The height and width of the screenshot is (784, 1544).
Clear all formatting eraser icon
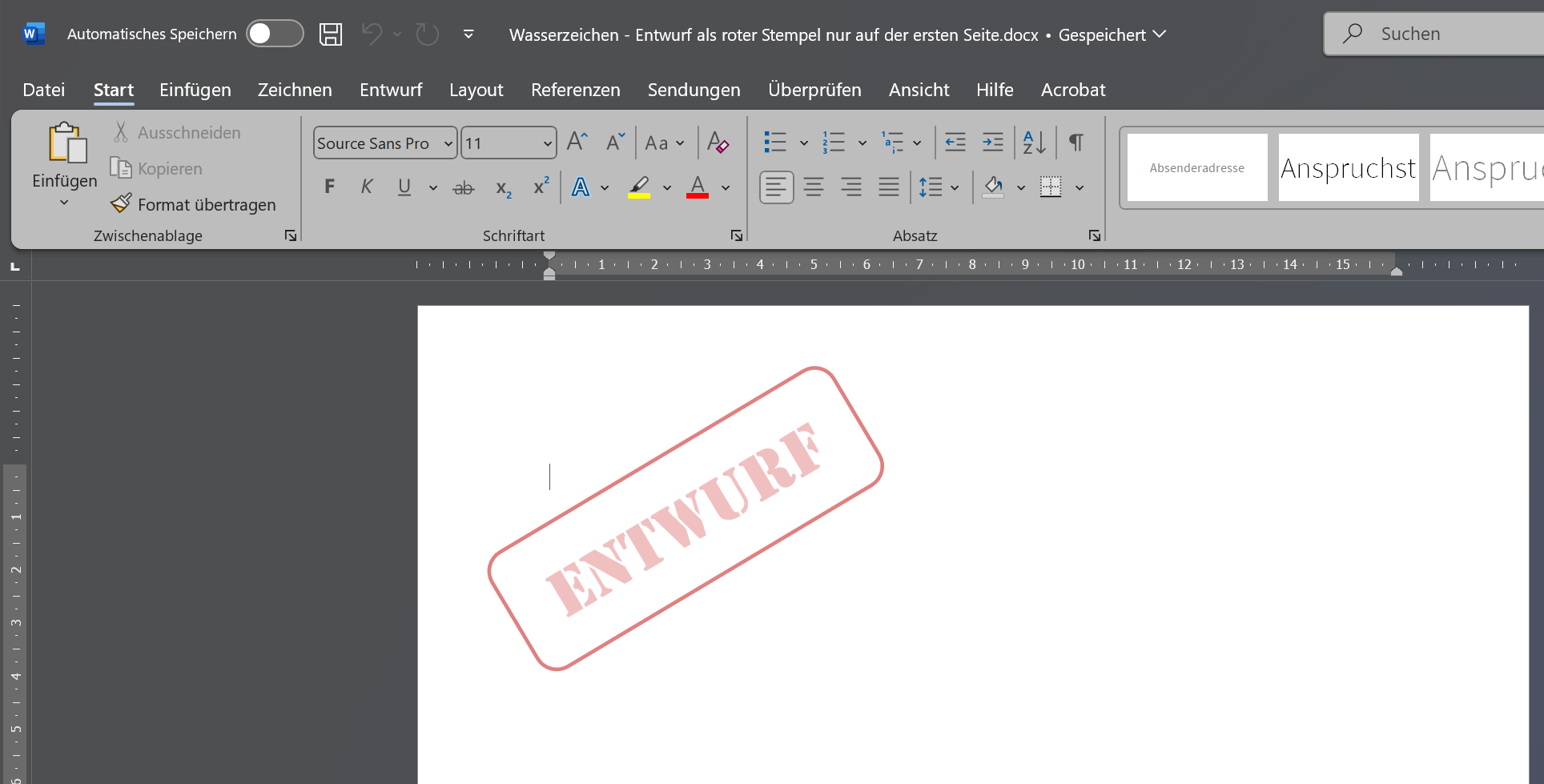pyautogui.click(x=718, y=143)
